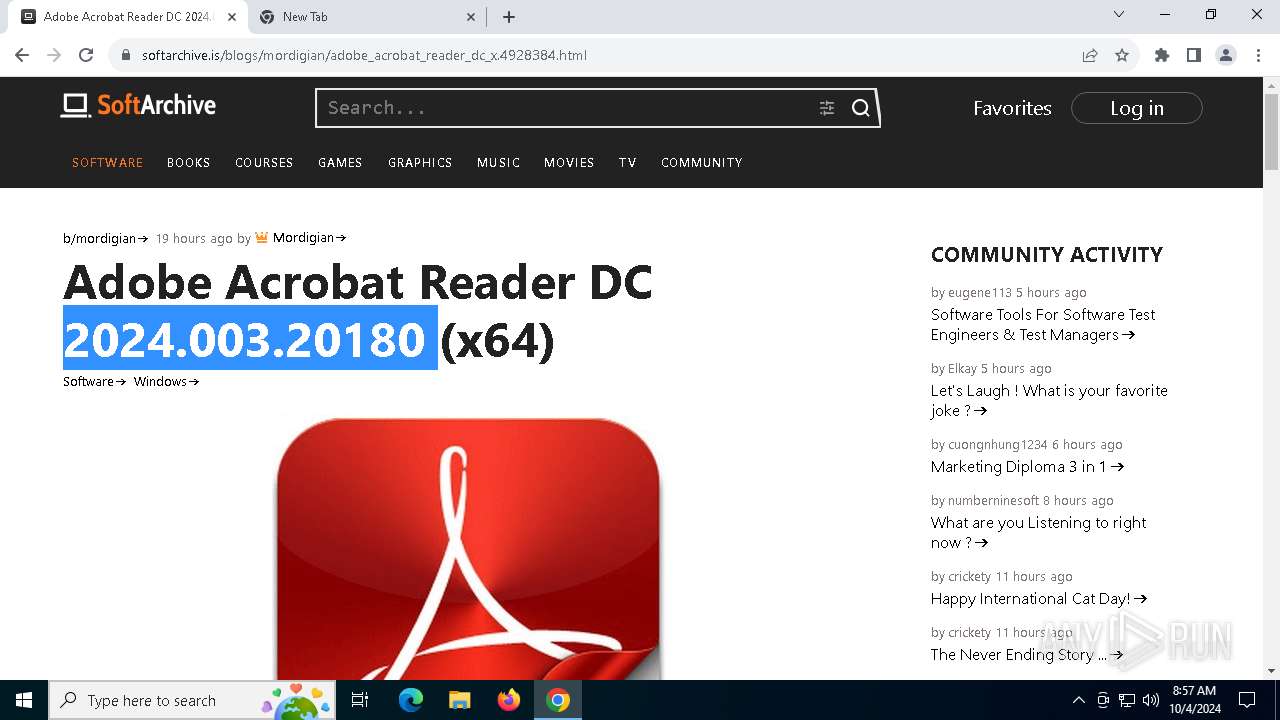Open the tab search chevron
The width and height of the screenshot is (1280, 720).
click(1119, 14)
